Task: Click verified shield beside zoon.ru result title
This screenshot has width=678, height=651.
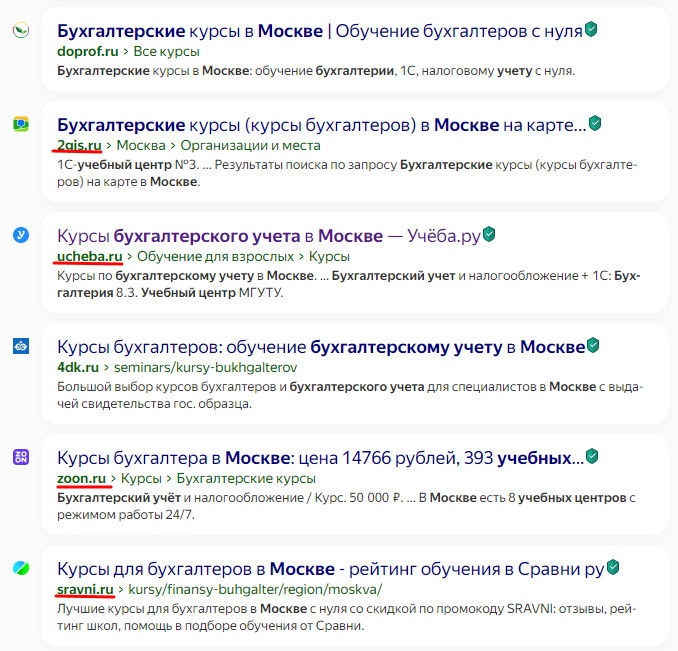Action: point(592,456)
